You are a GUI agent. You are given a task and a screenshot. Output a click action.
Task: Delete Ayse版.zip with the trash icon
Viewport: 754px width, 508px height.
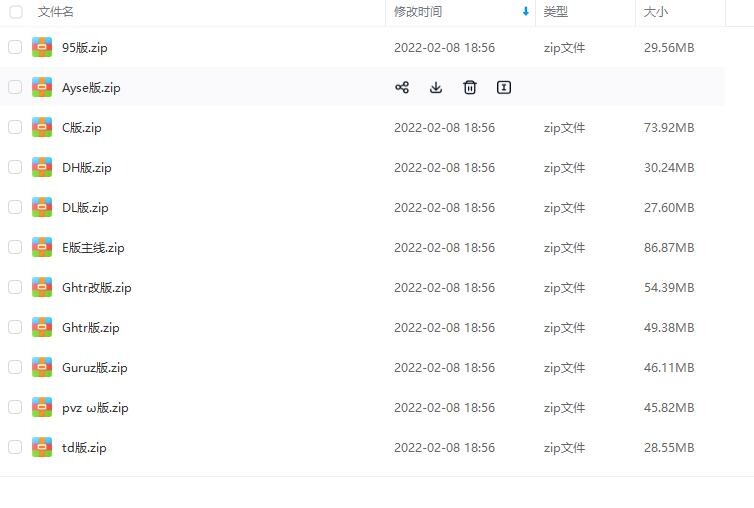coord(470,88)
